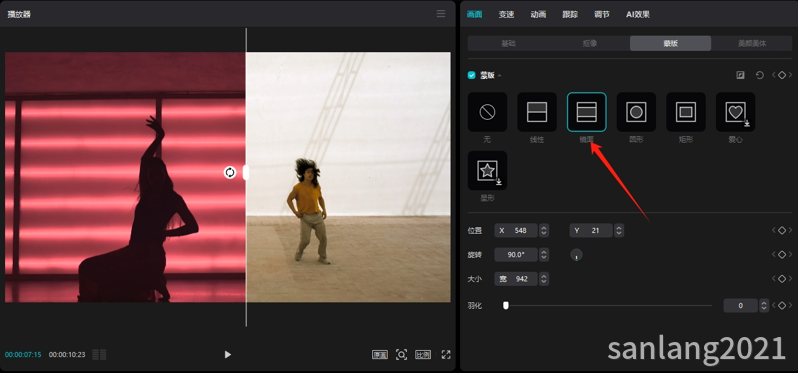
Task: Switch to the 蒙版 mask sub-tab
Action: 670,43
